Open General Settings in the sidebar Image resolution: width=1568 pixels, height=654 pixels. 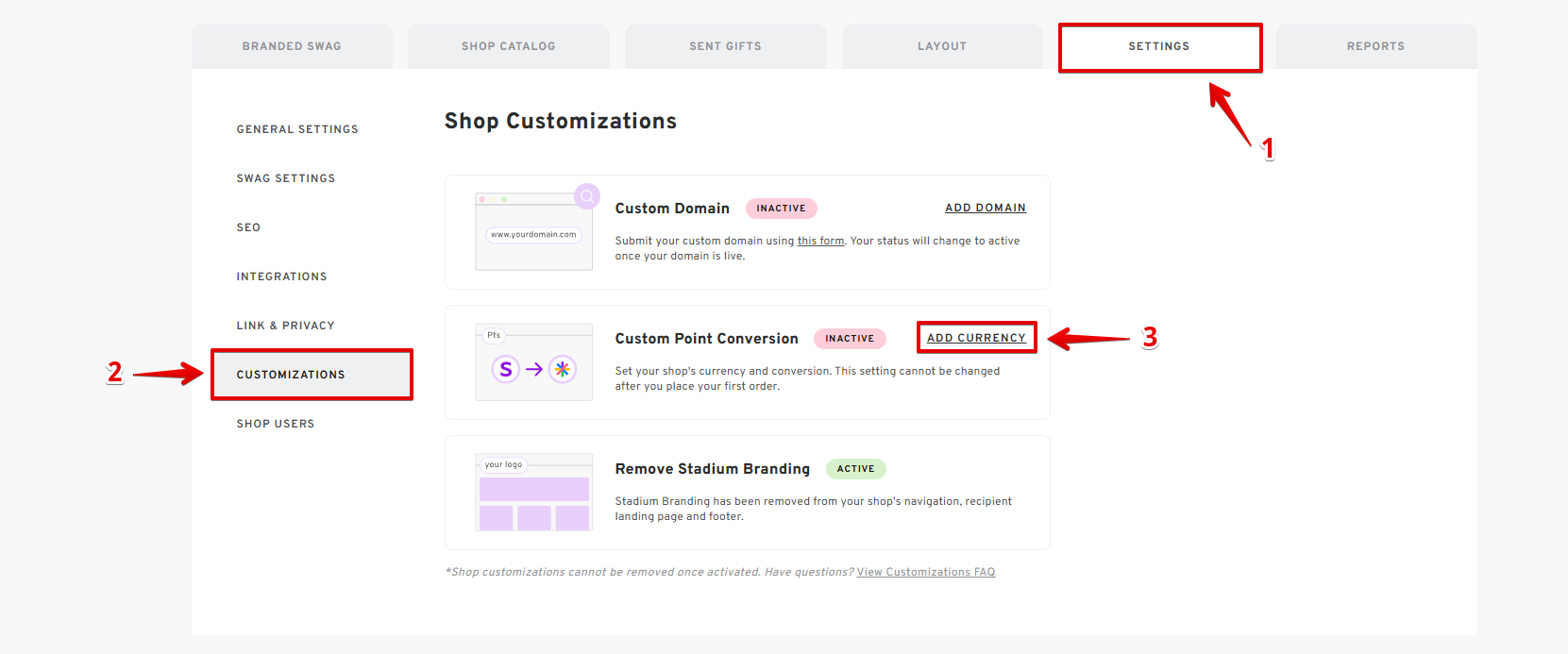coord(297,129)
